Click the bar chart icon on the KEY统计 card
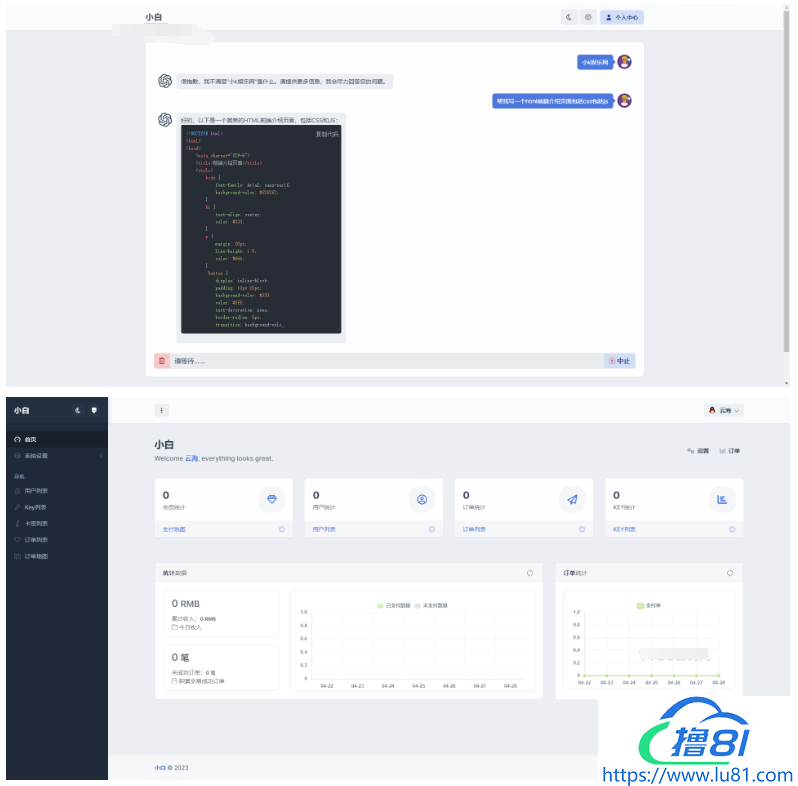The height and width of the screenshot is (786, 798). (722, 499)
